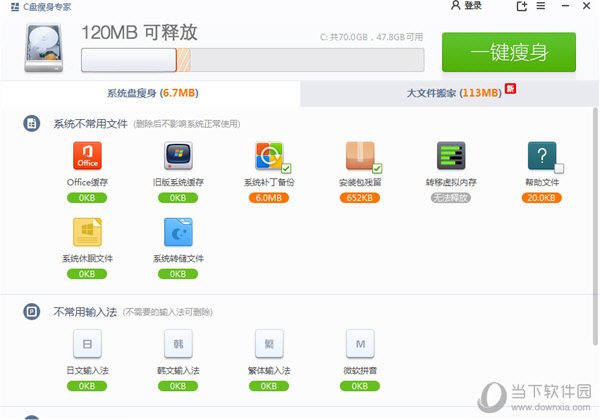
Task: Click the 0KB badge under 旧版系统缓存
Action: point(178,198)
